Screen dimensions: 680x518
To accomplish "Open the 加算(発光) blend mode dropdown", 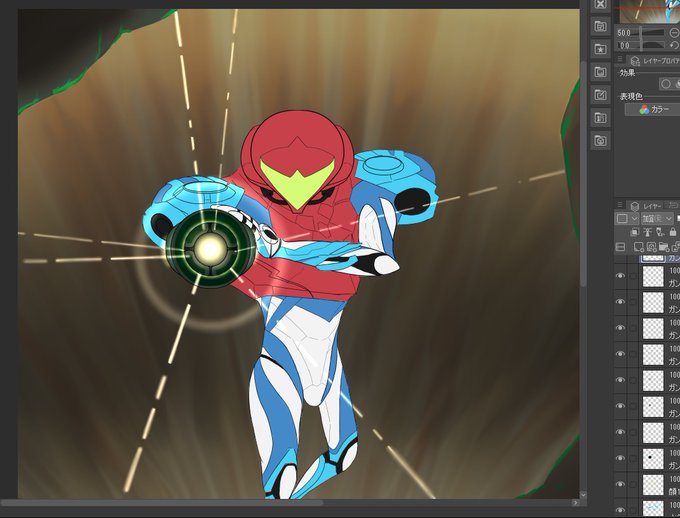I will point(657,218).
